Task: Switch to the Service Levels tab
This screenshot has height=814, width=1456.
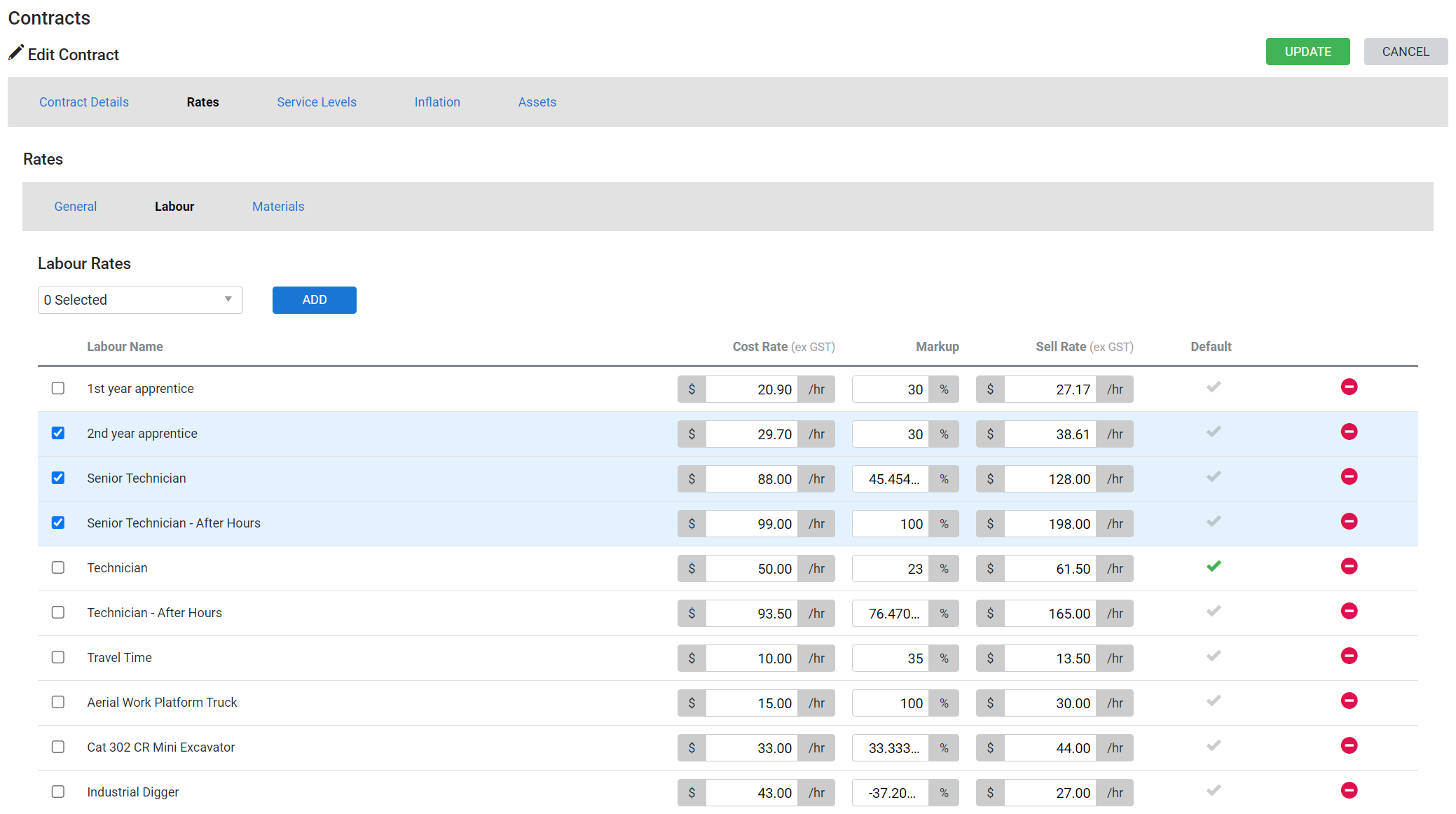Action: 316,102
